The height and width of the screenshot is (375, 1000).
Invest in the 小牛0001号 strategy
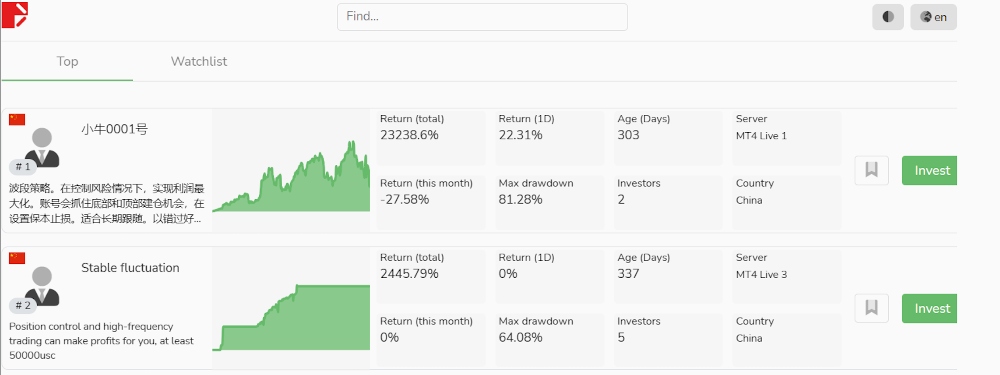coord(930,170)
